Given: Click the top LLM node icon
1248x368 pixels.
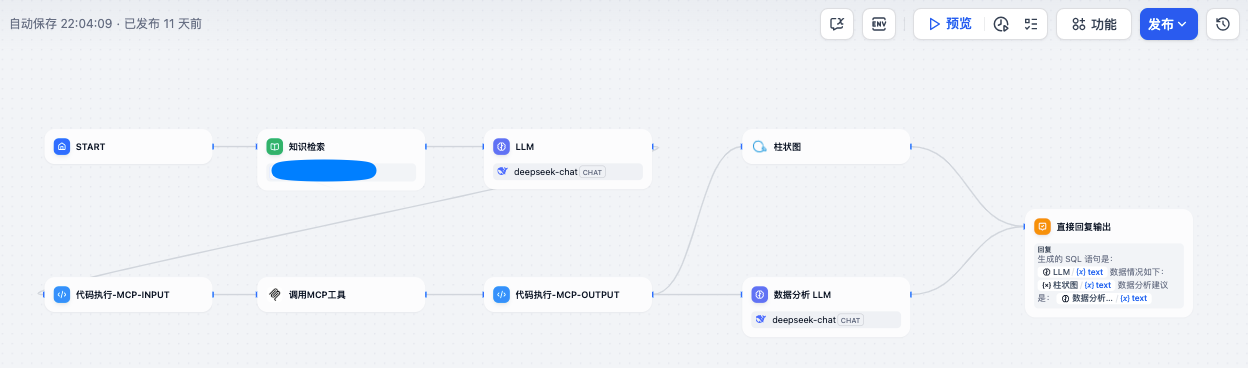Looking at the screenshot, I should [x=501, y=146].
